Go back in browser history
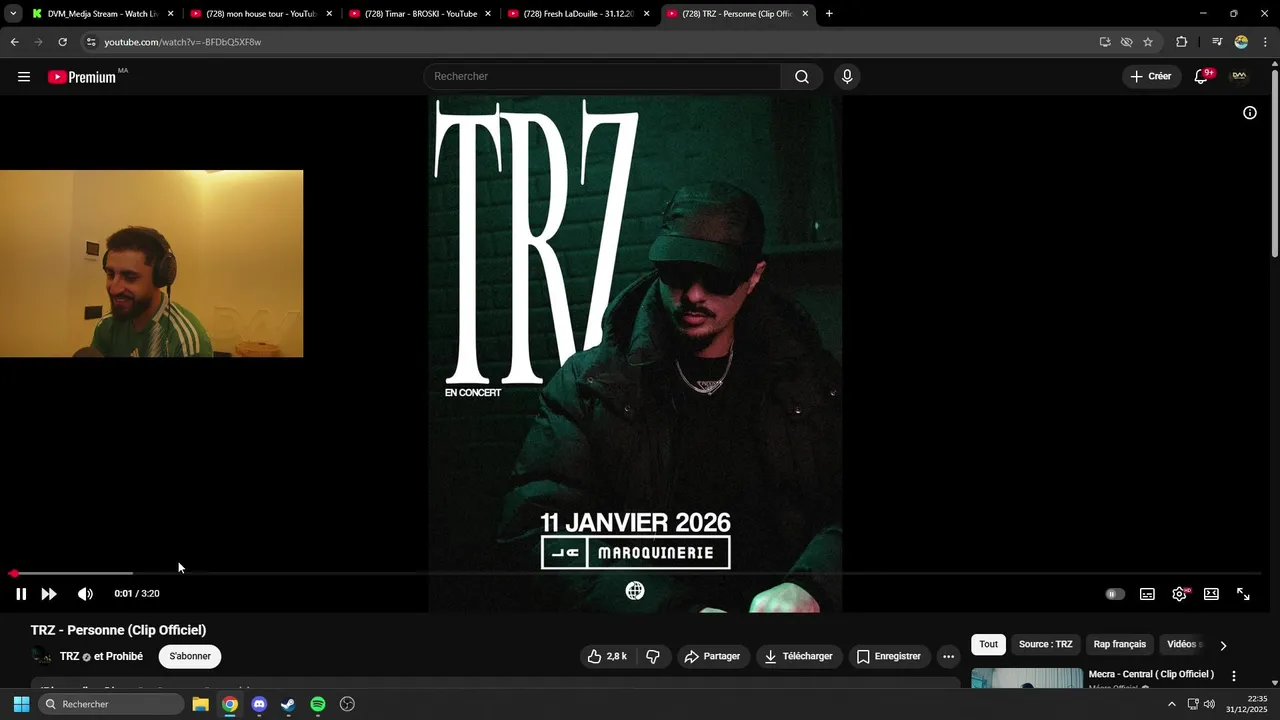Image resolution: width=1280 pixels, height=720 pixels. click(x=14, y=42)
